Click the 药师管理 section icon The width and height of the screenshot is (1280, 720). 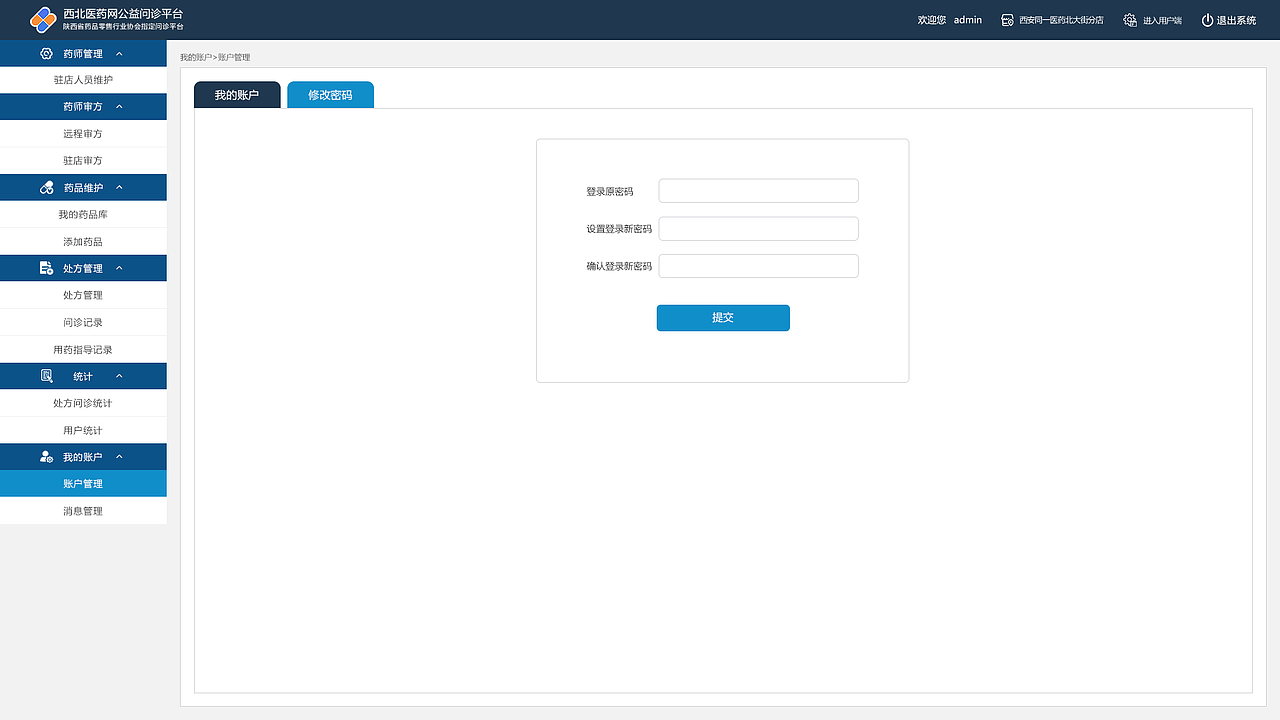pyautogui.click(x=46, y=54)
